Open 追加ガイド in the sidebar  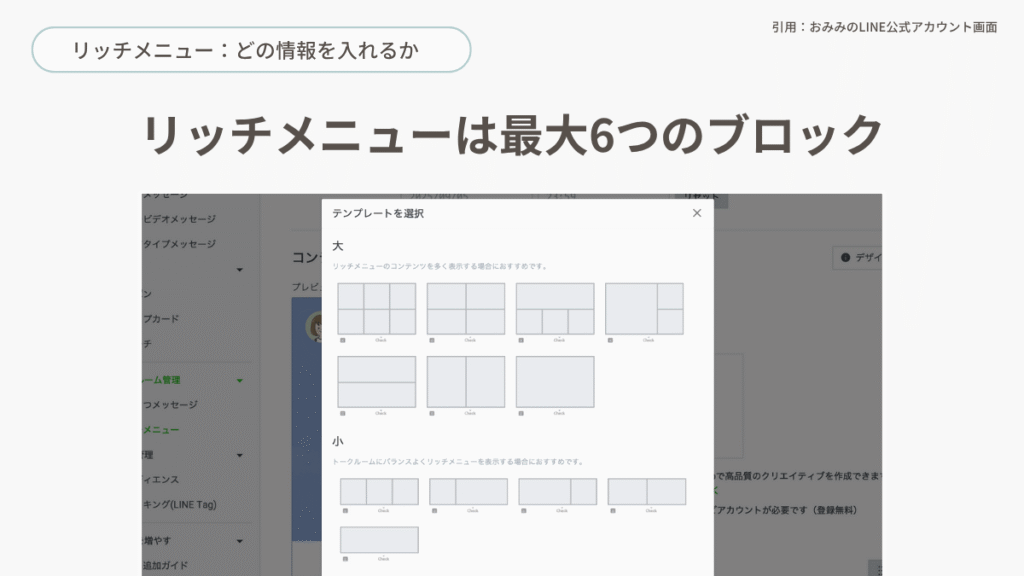170,565
